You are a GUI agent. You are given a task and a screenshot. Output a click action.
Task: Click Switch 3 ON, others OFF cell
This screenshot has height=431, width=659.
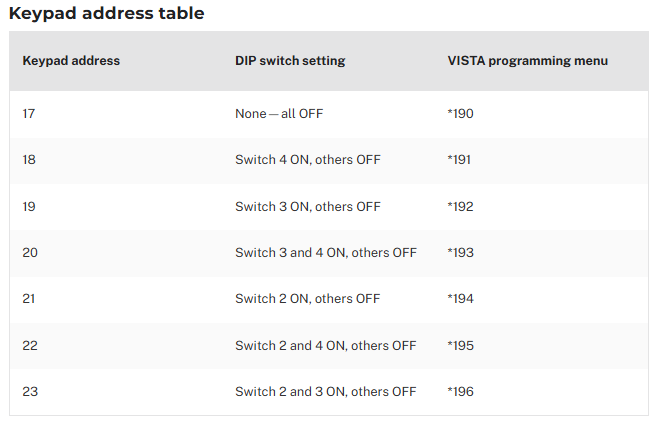[x=308, y=206]
